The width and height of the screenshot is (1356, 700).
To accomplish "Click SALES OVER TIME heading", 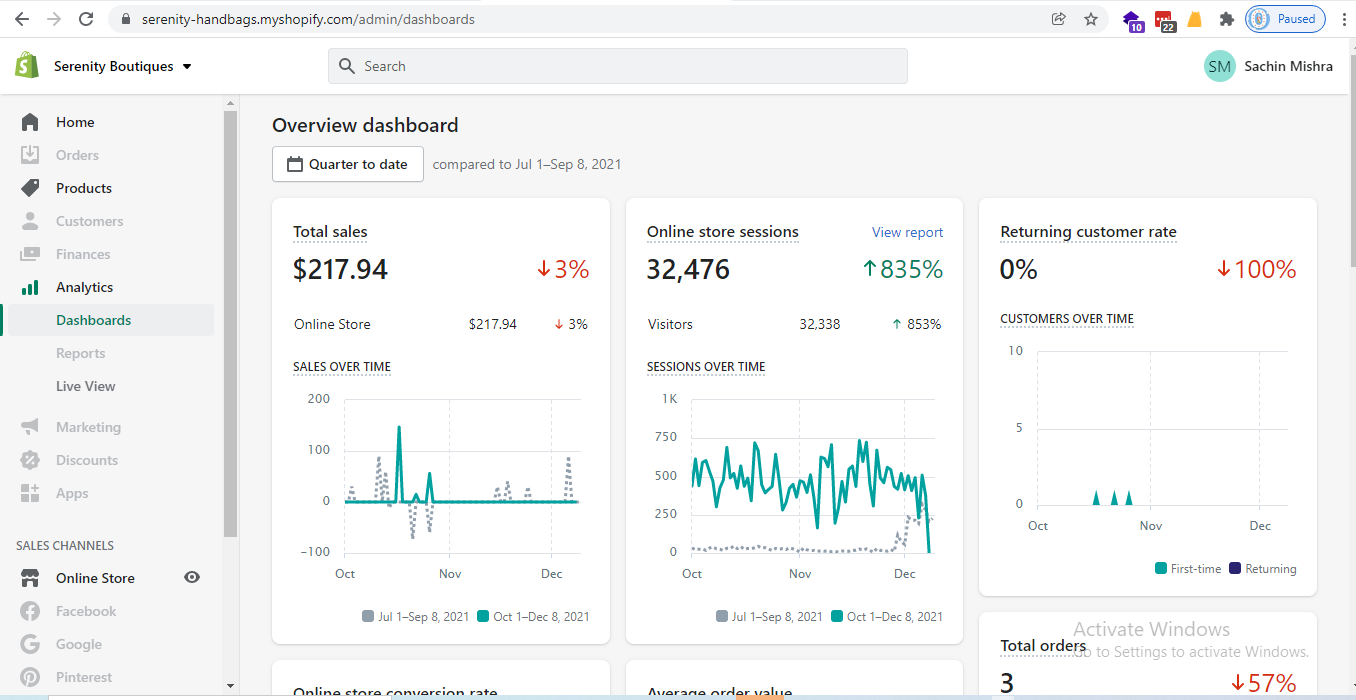I will pos(342,367).
